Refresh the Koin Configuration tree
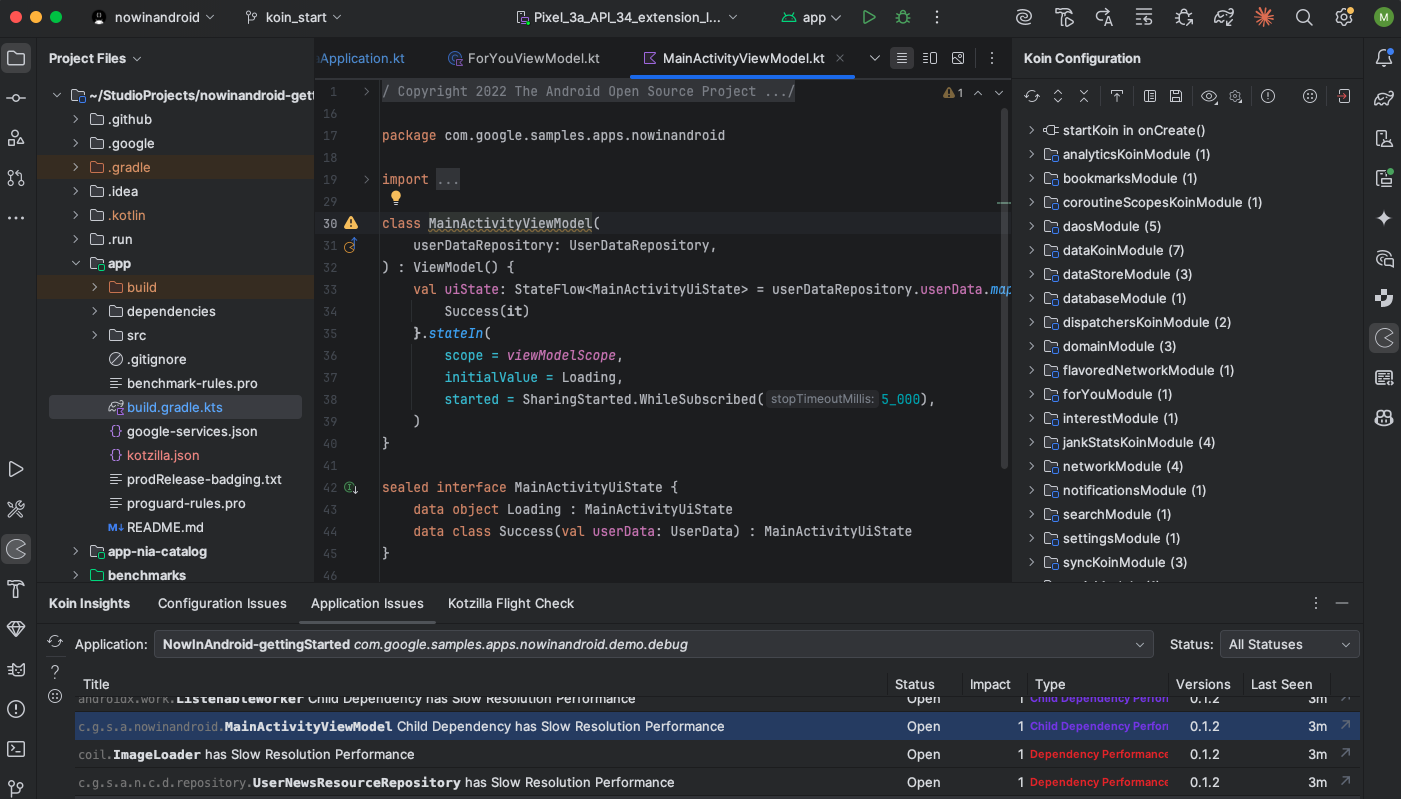Image resolution: width=1401 pixels, height=799 pixels. pyautogui.click(x=1032, y=96)
